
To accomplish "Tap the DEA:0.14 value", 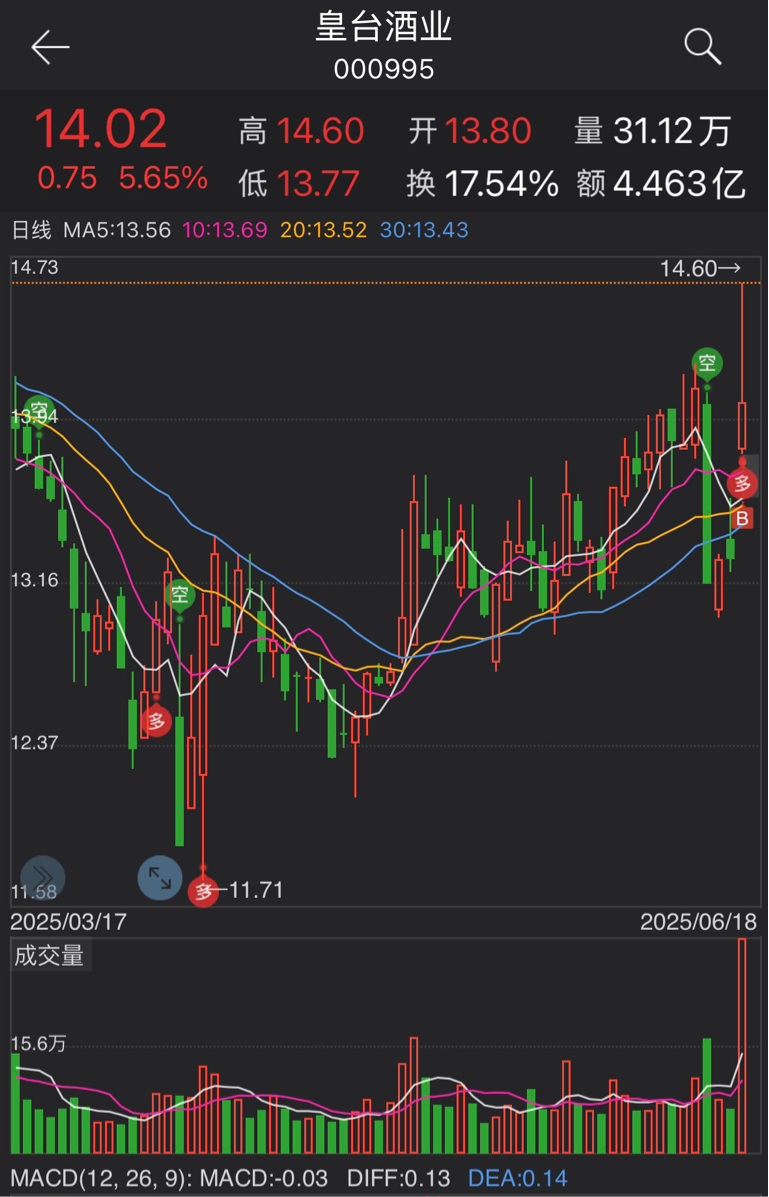I will [x=517, y=1178].
